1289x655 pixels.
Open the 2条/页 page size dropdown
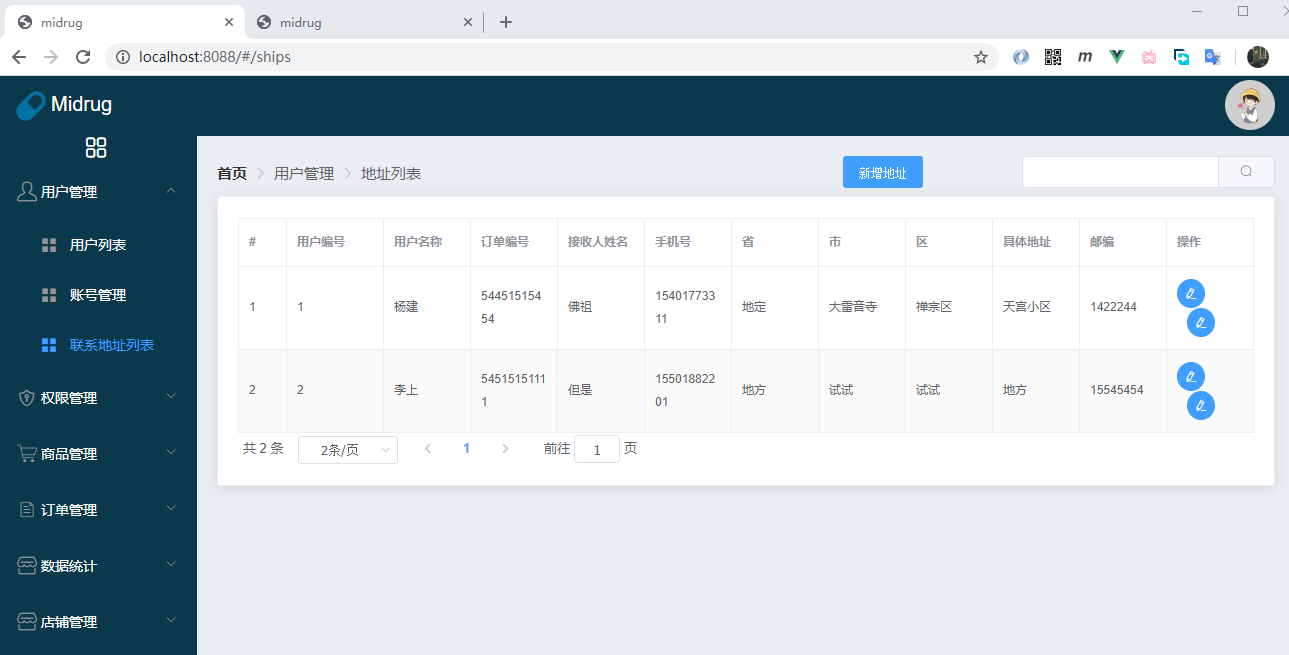pos(347,449)
